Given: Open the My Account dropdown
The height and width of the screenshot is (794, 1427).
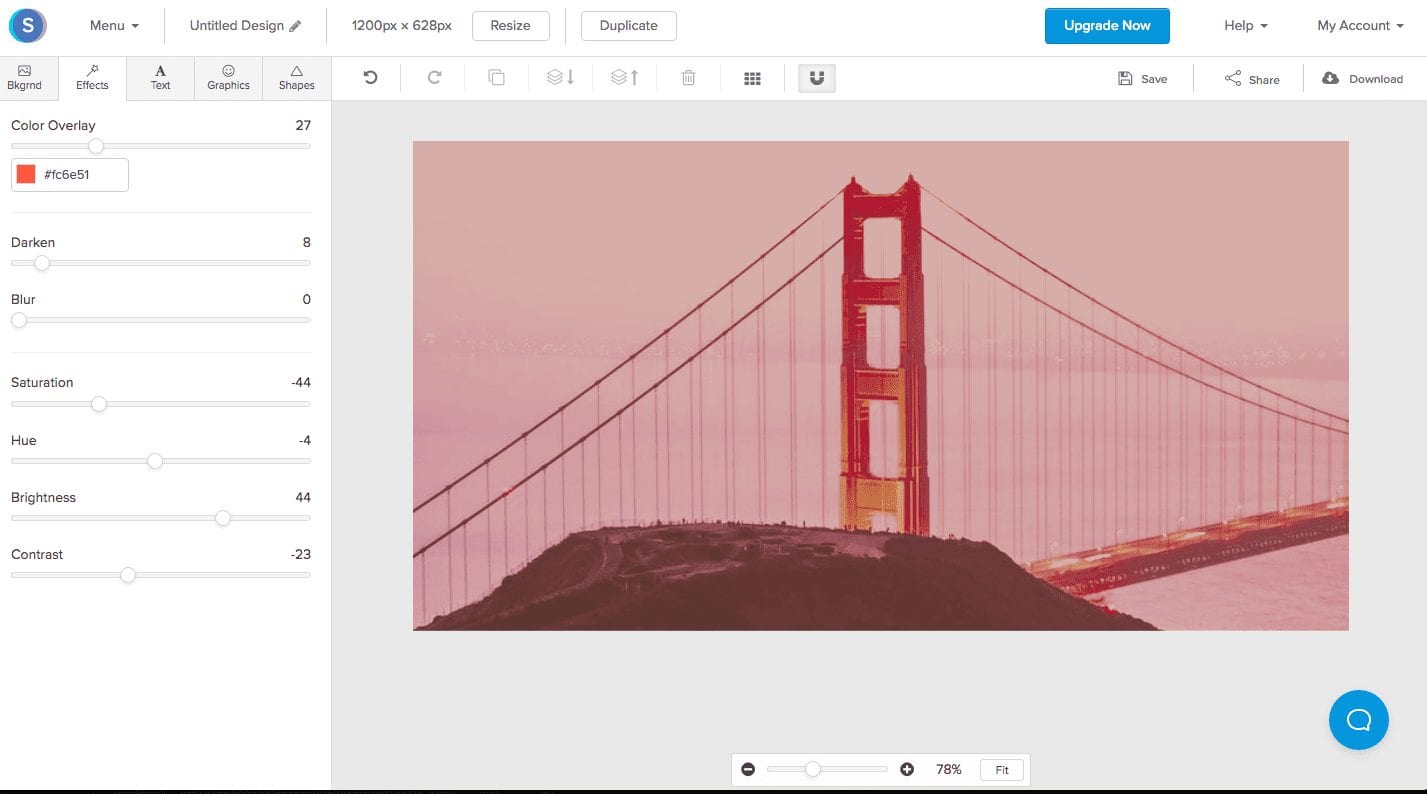Looking at the screenshot, I should coord(1360,26).
